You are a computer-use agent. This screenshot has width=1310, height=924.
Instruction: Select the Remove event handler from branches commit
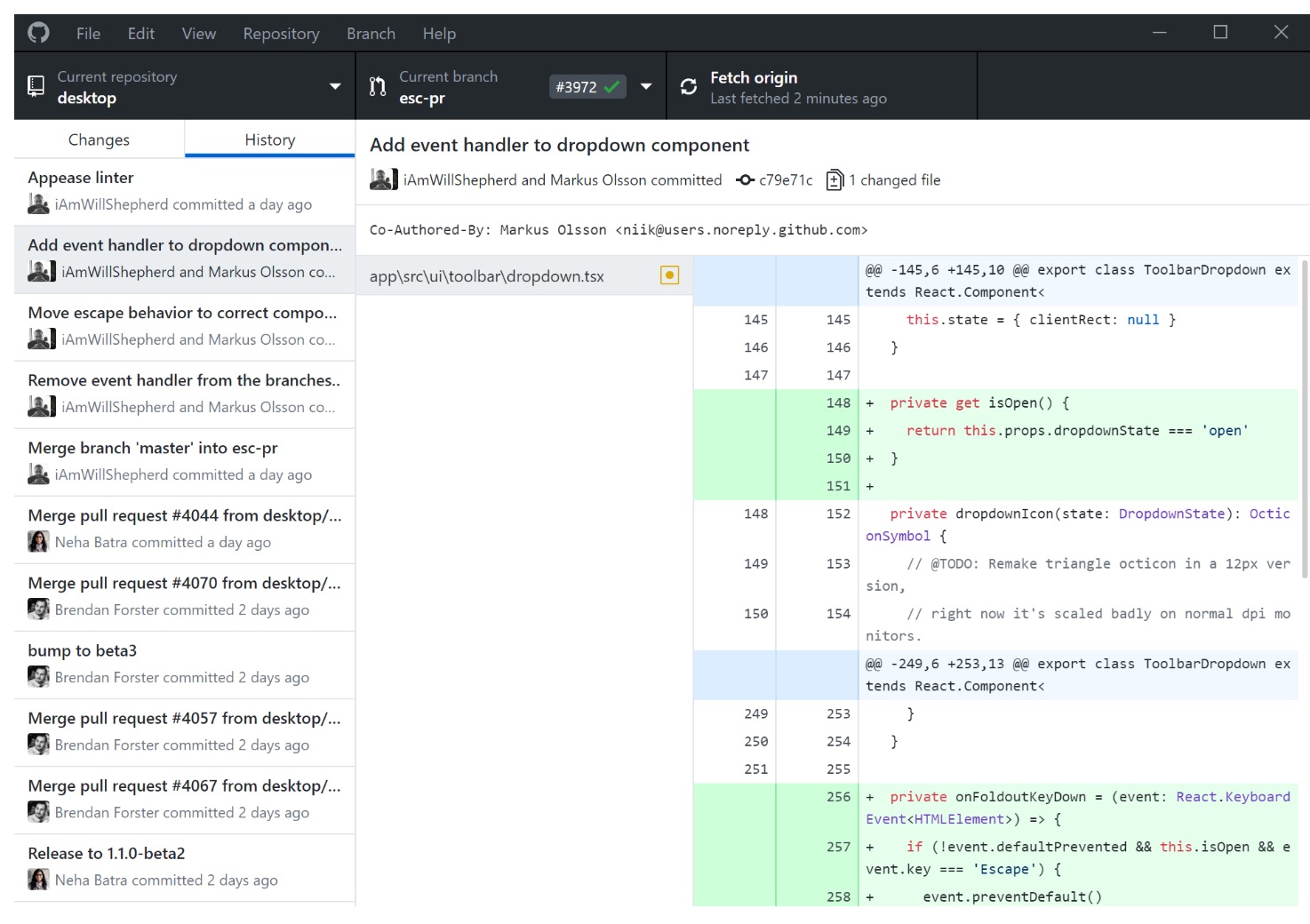185,394
